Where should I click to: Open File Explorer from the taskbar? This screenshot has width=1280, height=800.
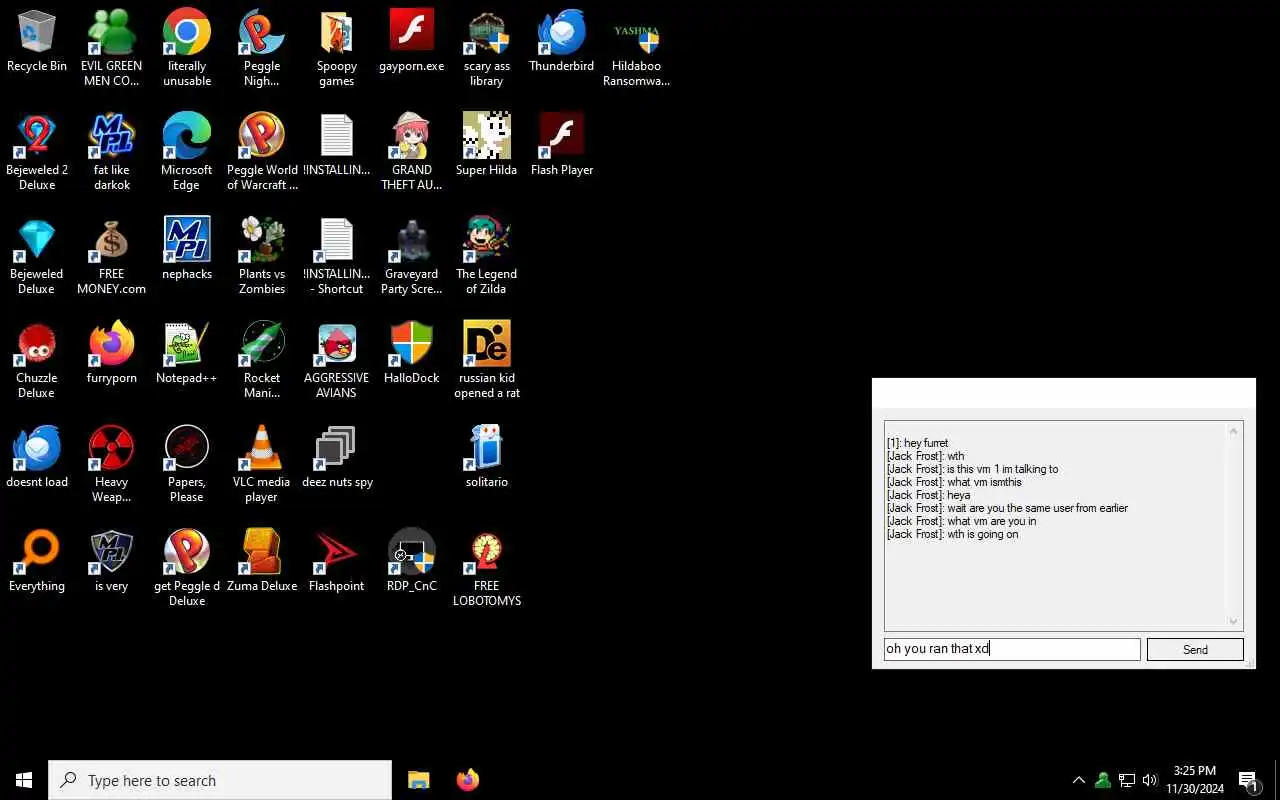click(x=418, y=780)
